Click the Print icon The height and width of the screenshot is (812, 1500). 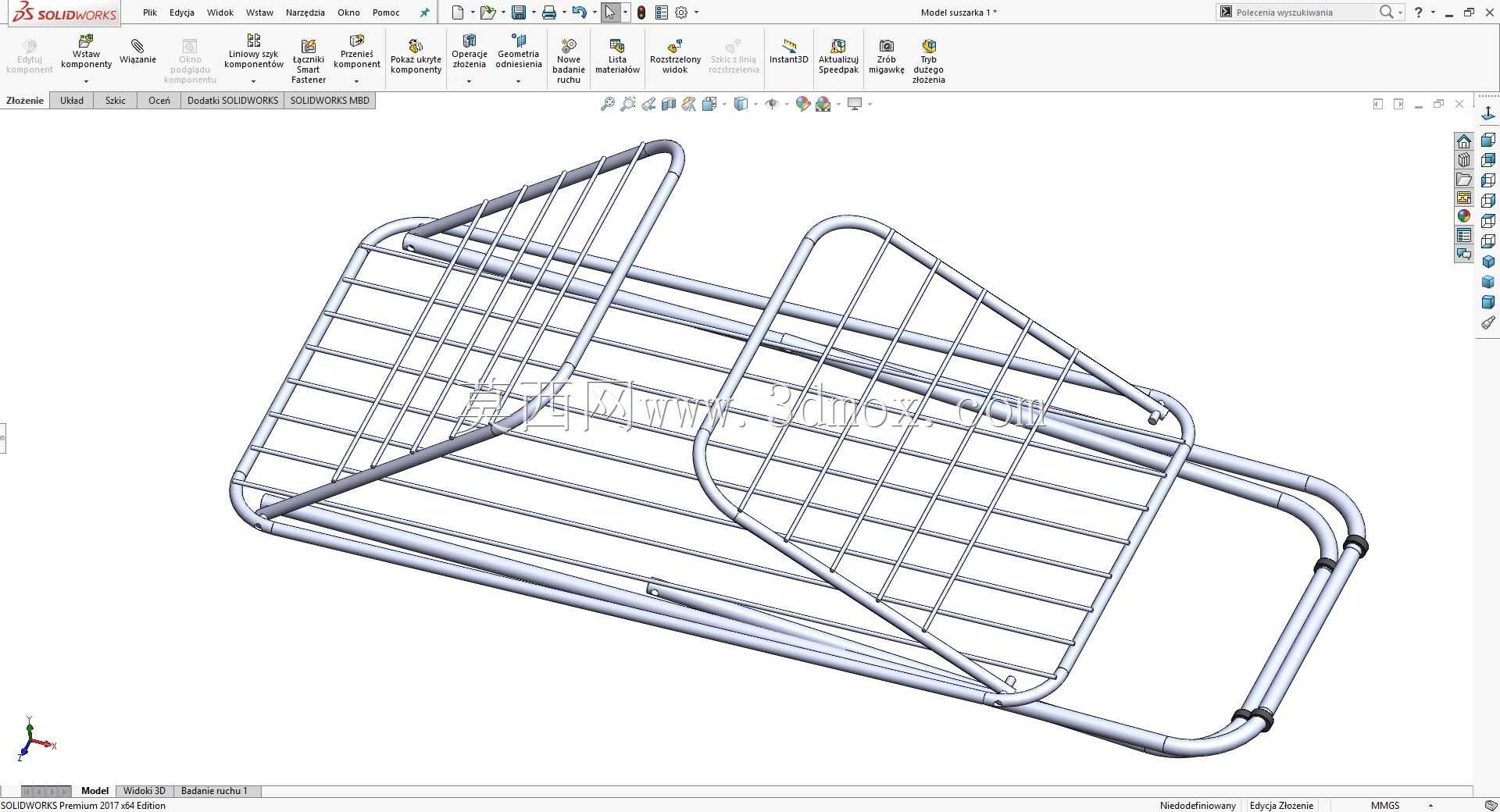pyautogui.click(x=549, y=12)
